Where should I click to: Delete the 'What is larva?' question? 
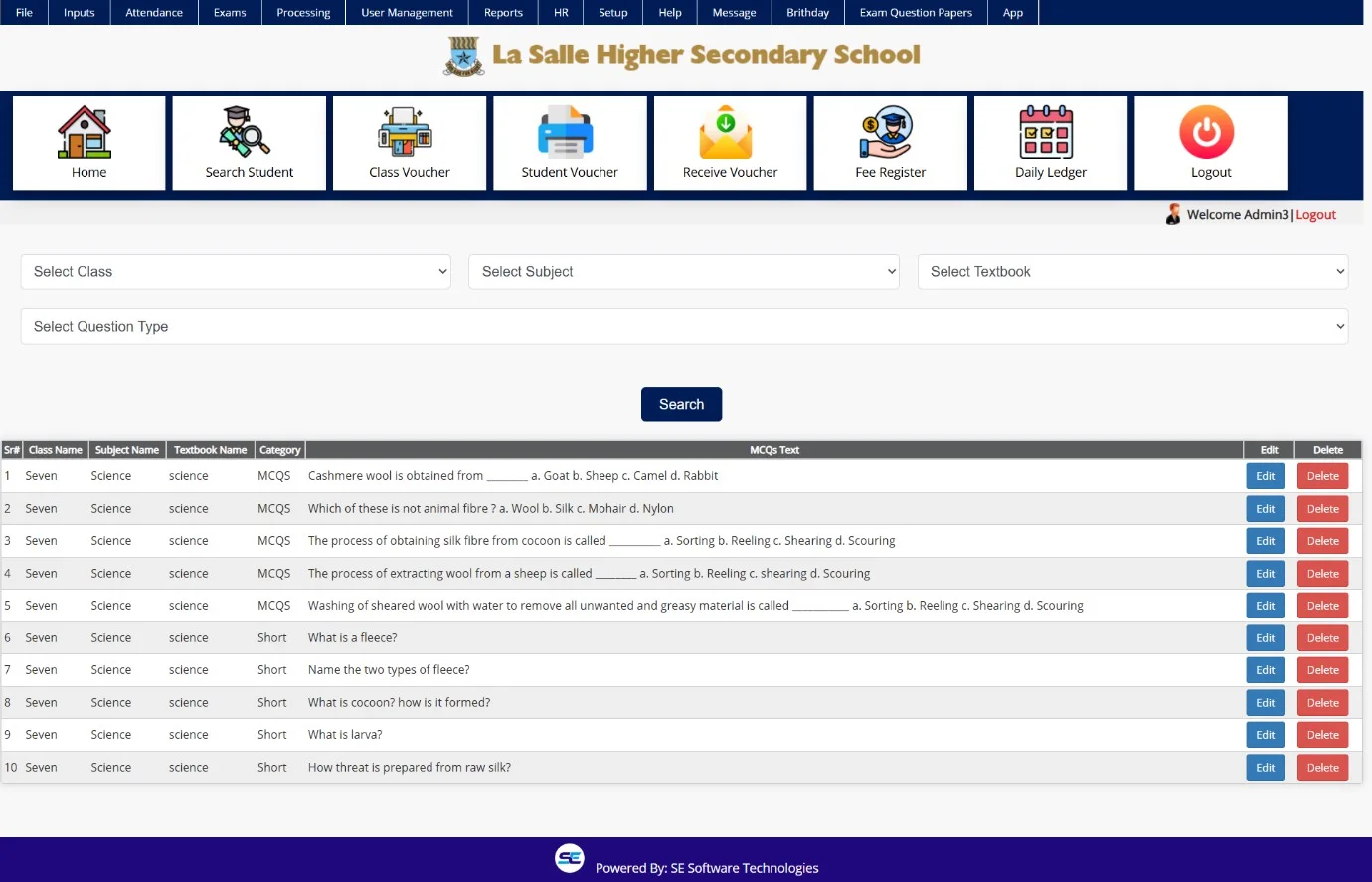pos(1322,735)
